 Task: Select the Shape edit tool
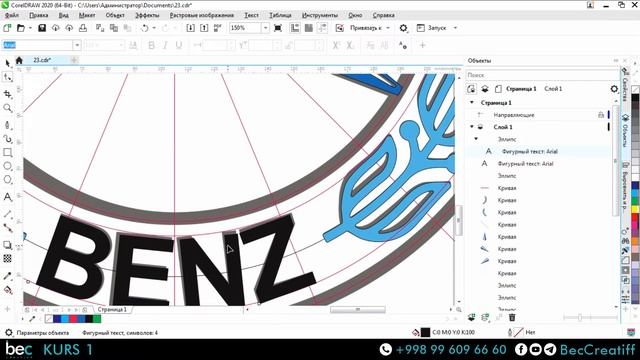click(7, 77)
